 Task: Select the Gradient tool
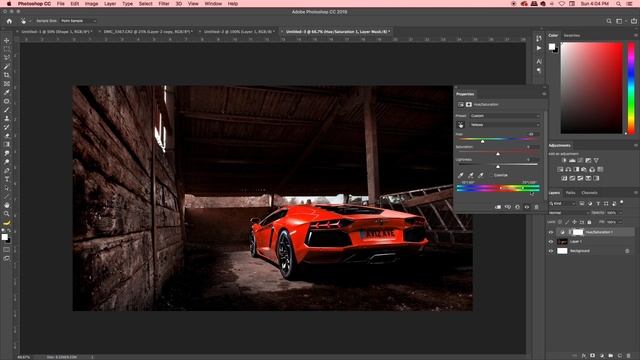point(7,144)
